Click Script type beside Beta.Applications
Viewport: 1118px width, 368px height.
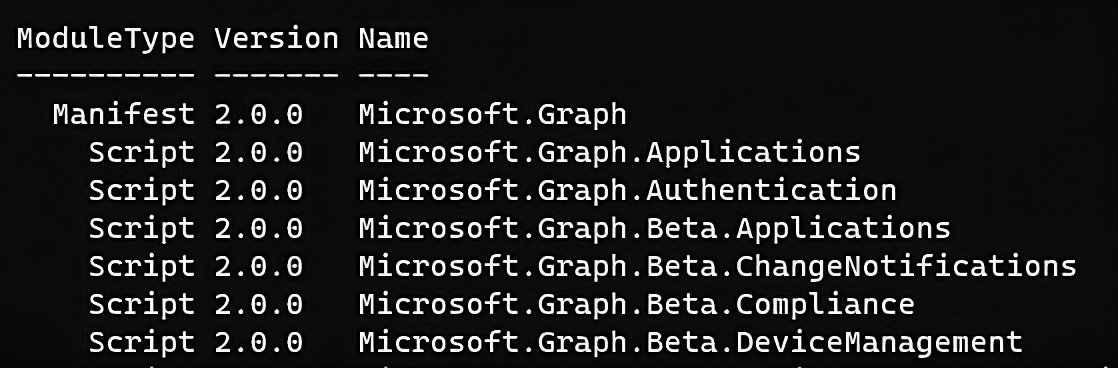141,228
